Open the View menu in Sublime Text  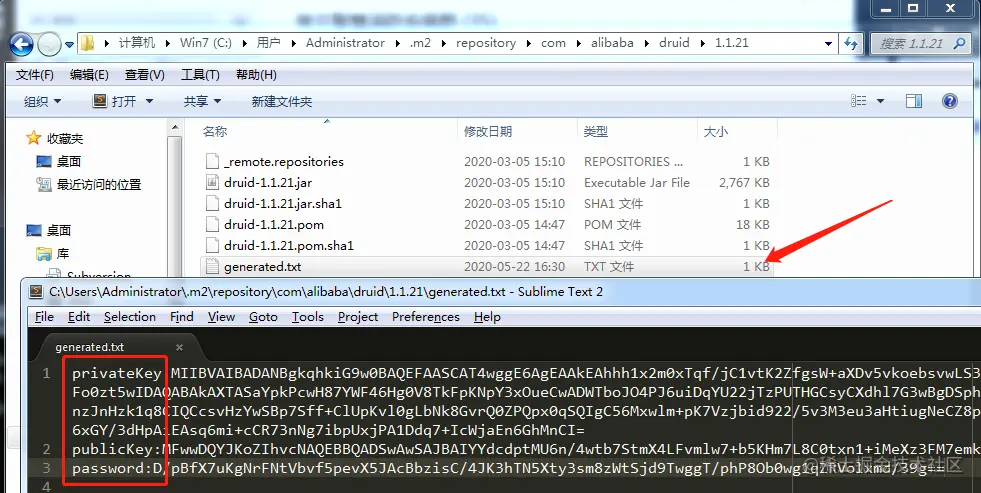[x=221, y=317]
